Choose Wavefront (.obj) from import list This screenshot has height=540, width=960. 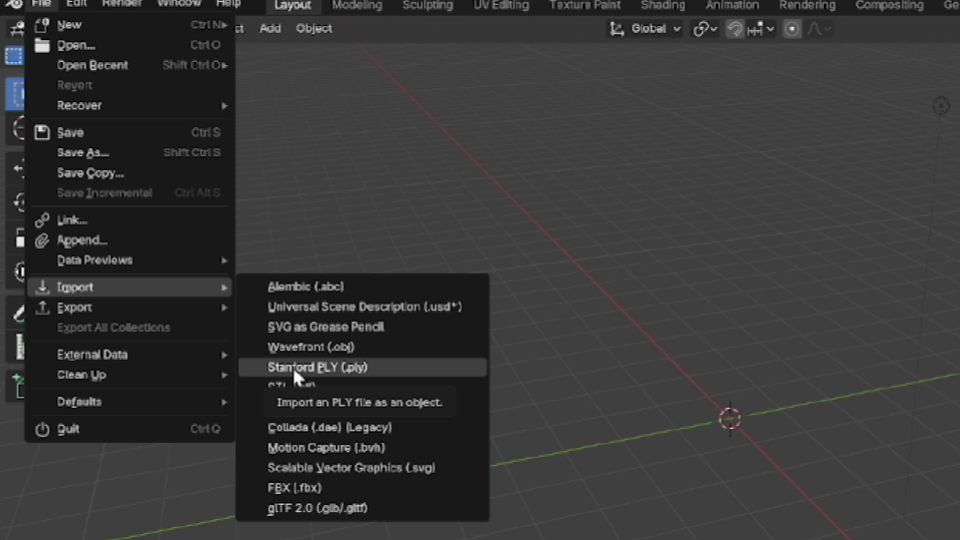click(x=311, y=347)
